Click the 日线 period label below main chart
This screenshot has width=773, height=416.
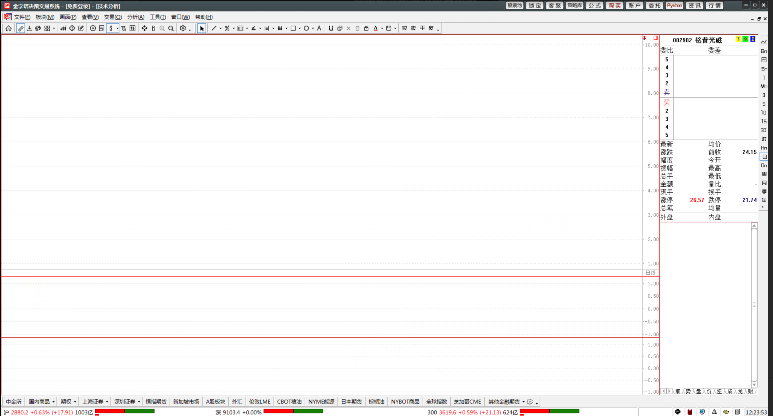(650, 273)
